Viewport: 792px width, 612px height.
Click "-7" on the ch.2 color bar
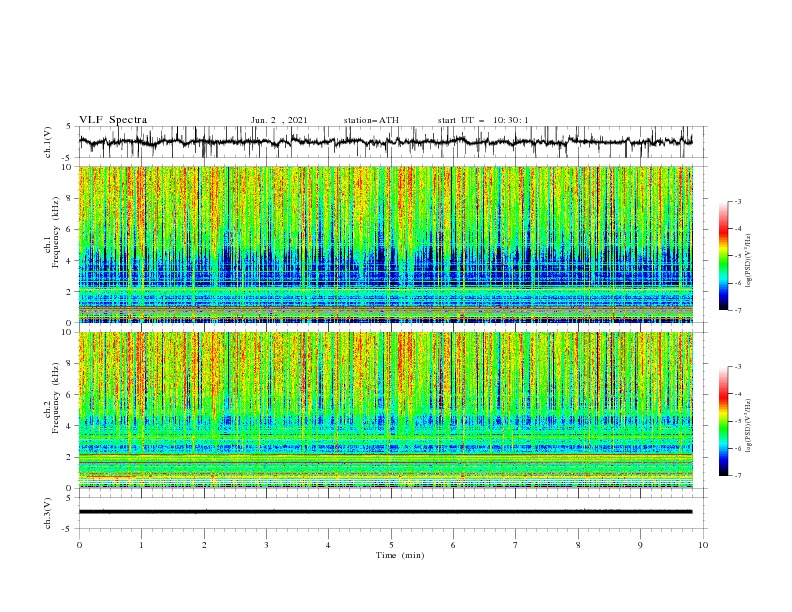737,476
